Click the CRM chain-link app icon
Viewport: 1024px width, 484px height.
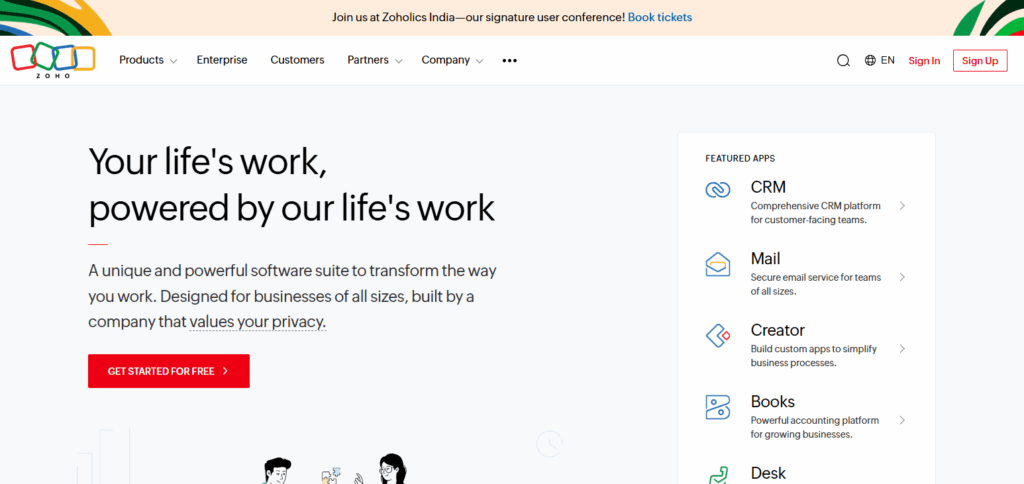(x=718, y=190)
